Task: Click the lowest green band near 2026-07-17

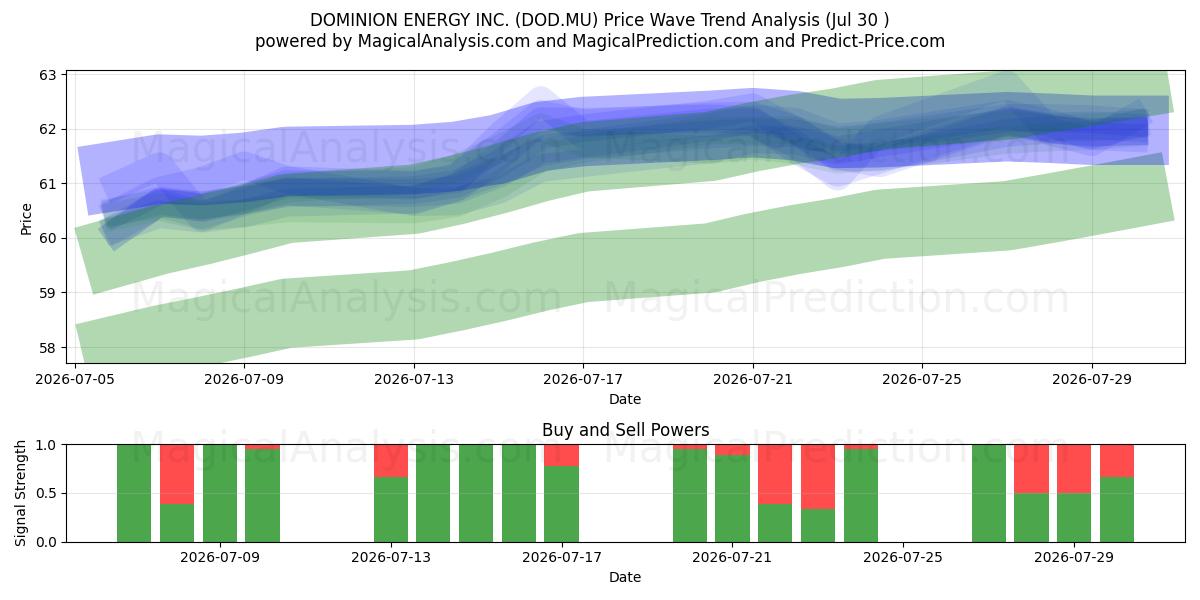Action: click(584, 268)
